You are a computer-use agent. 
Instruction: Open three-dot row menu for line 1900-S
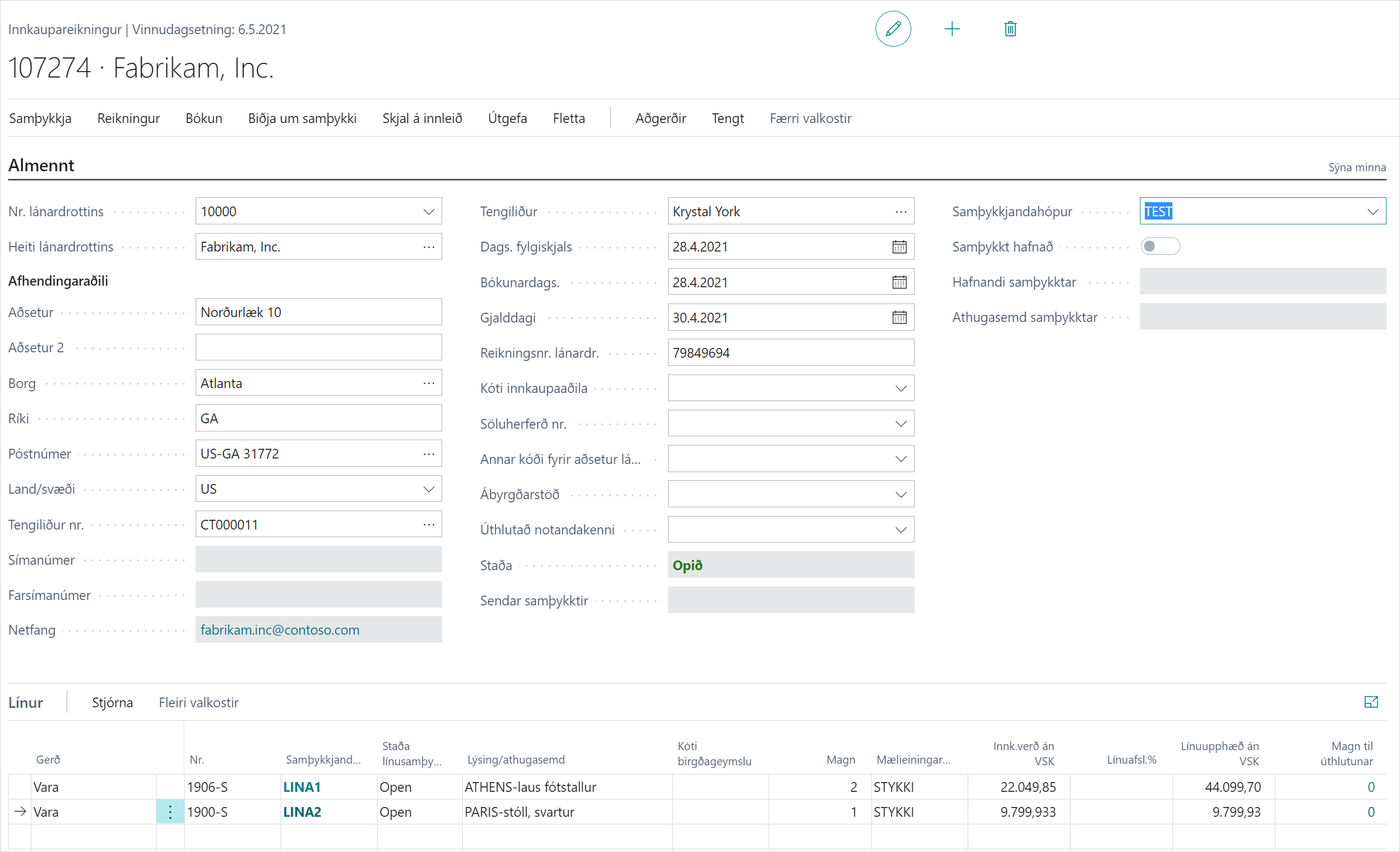(x=170, y=812)
